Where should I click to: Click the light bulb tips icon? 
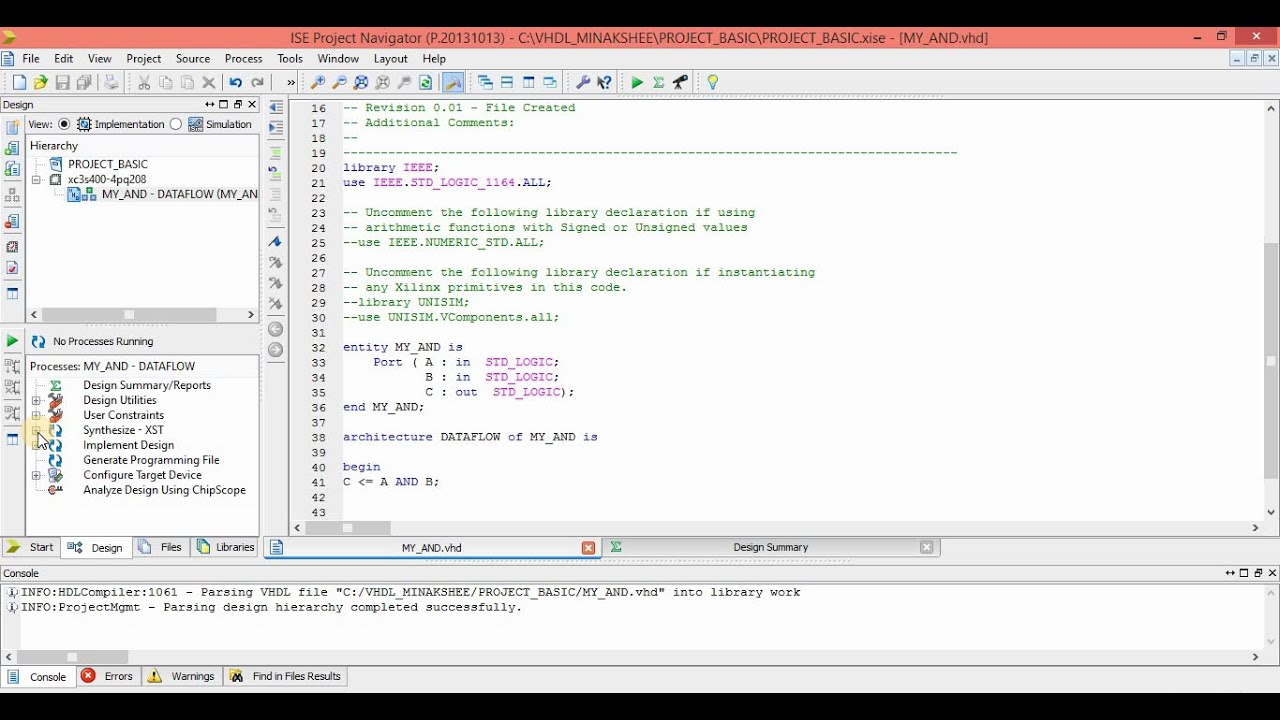click(713, 83)
